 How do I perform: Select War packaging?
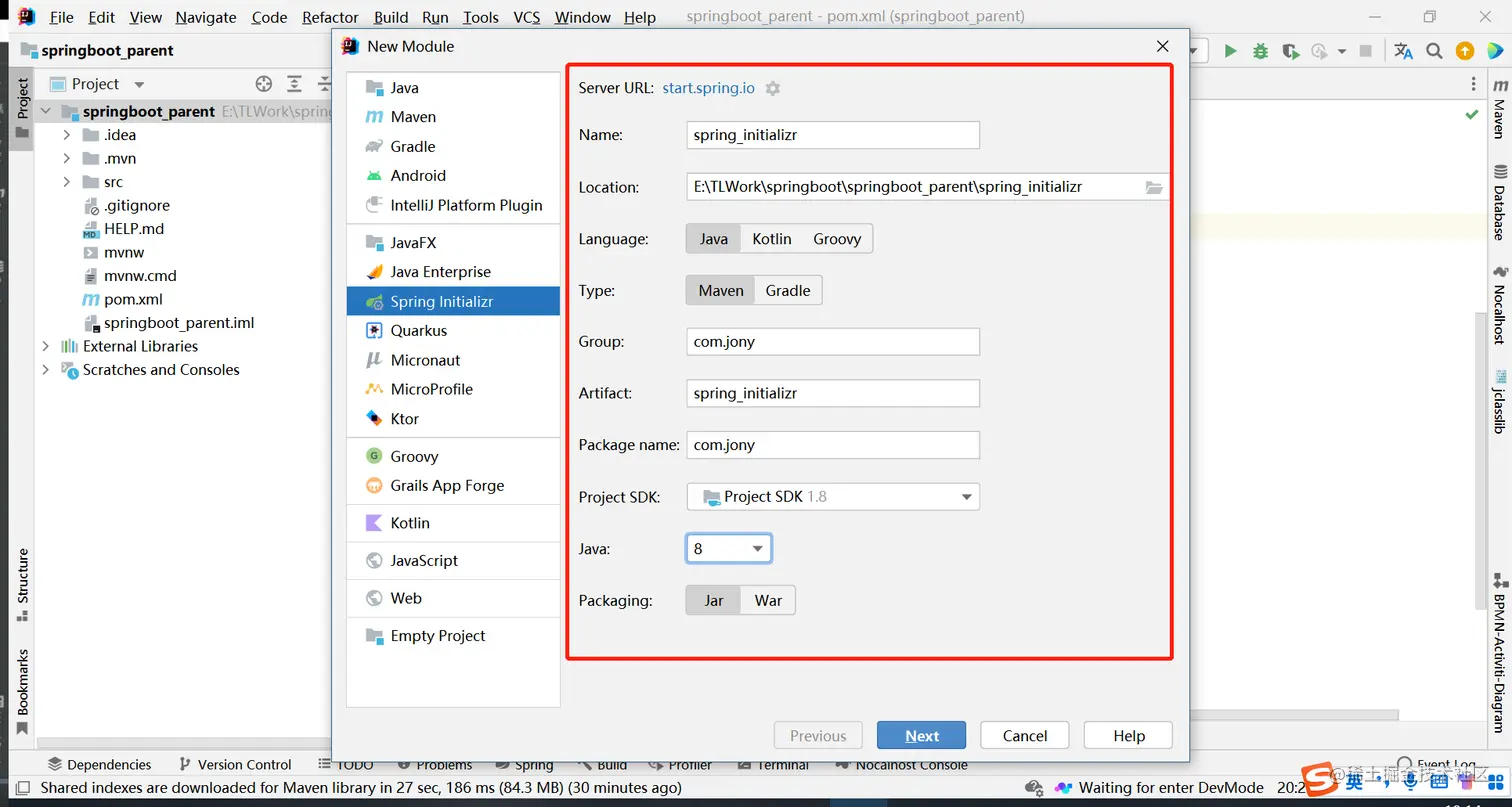(x=768, y=600)
